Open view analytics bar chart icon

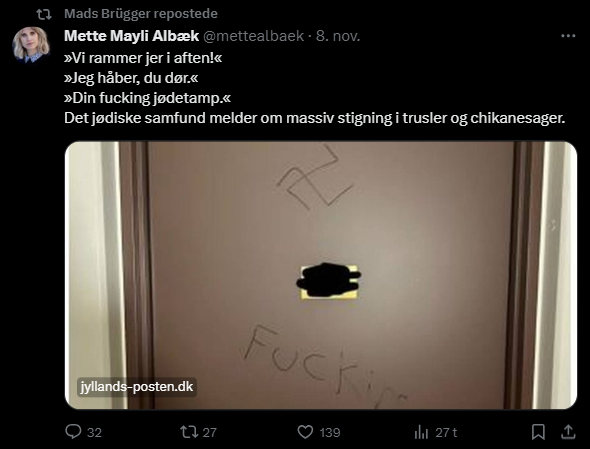tap(421, 432)
